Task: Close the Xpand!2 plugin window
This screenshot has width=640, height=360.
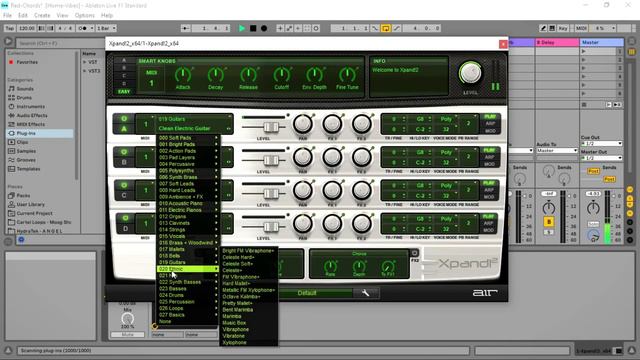Action: pyautogui.click(x=503, y=44)
